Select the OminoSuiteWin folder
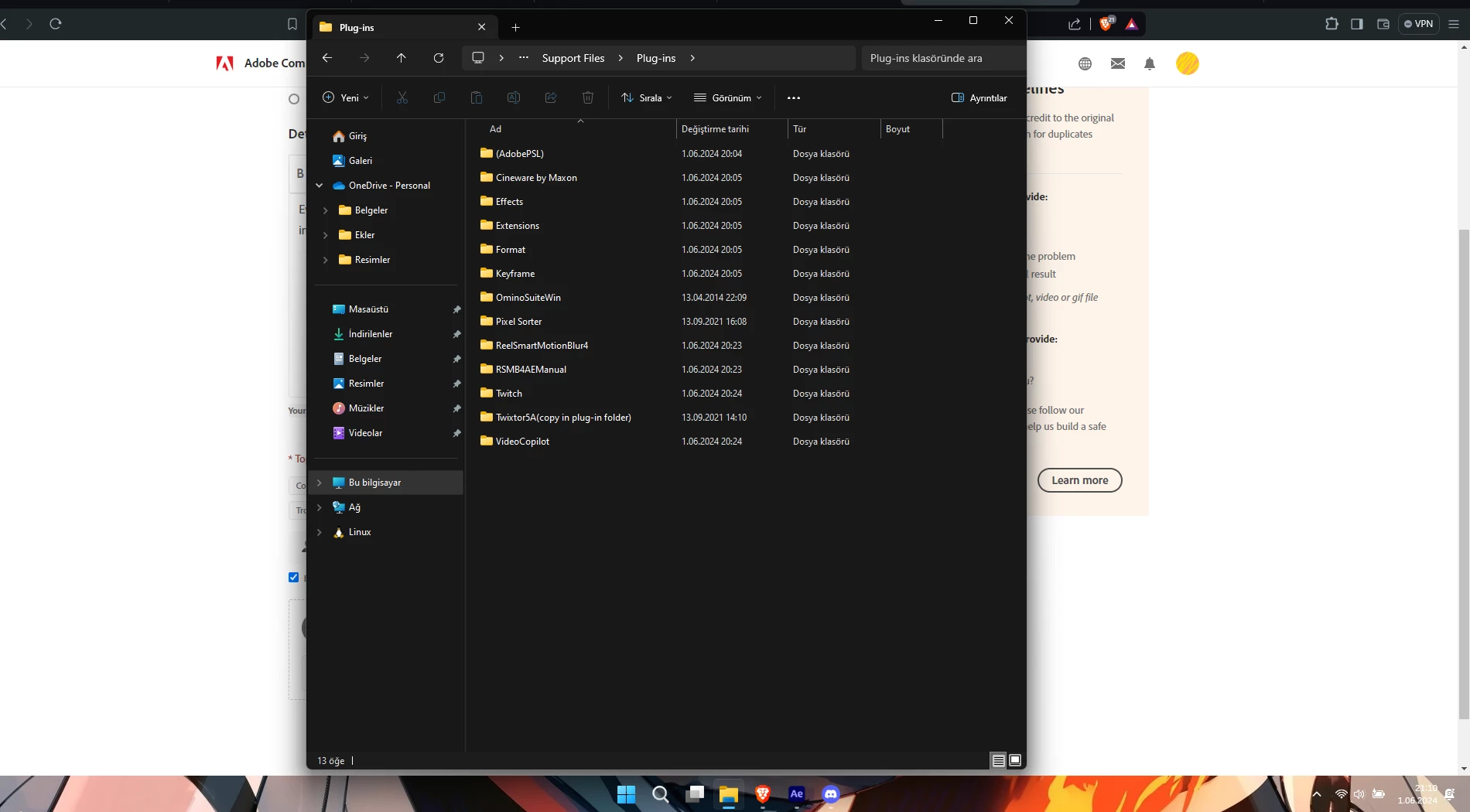1470x812 pixels. pyautogui.click(x=528, y=298)
